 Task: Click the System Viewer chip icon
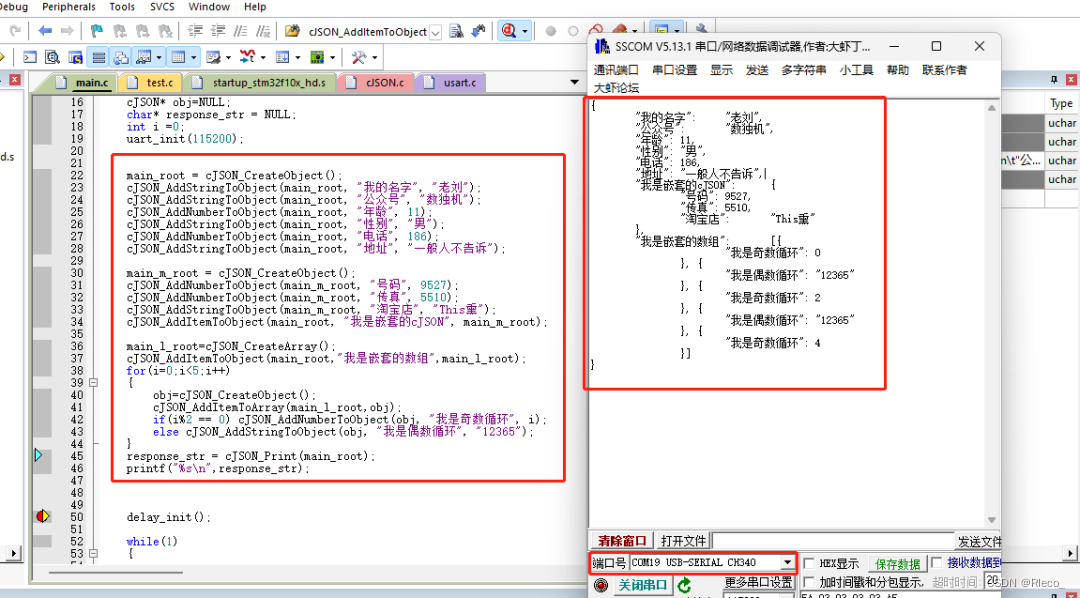tap(318, 57)
